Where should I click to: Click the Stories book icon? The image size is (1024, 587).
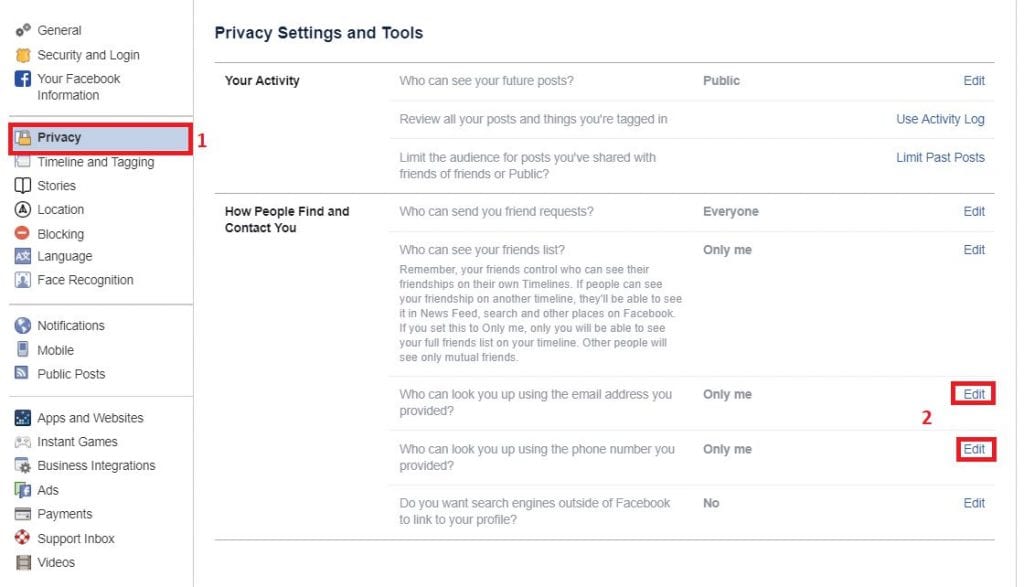coord(22,186)
